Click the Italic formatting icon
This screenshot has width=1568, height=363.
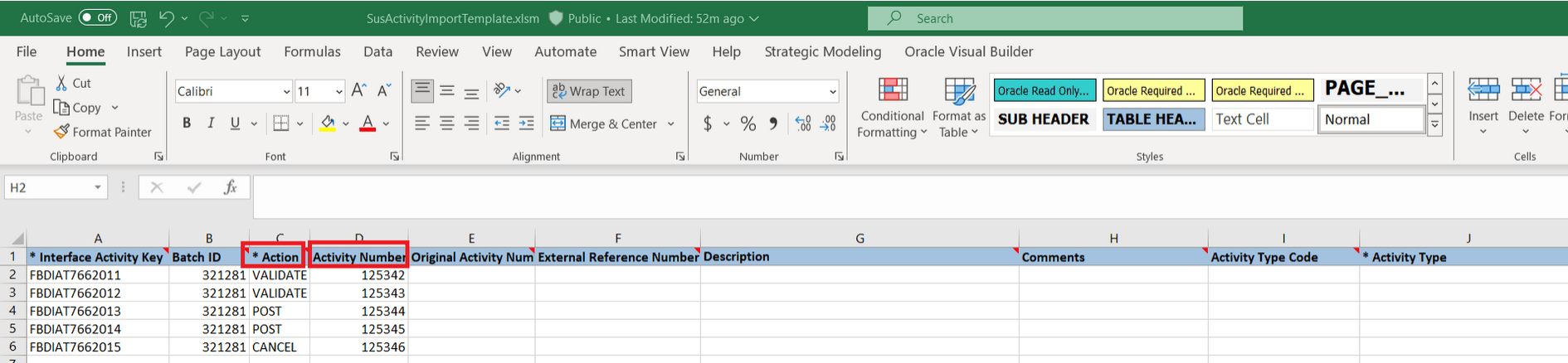click(x=211, y=123)
